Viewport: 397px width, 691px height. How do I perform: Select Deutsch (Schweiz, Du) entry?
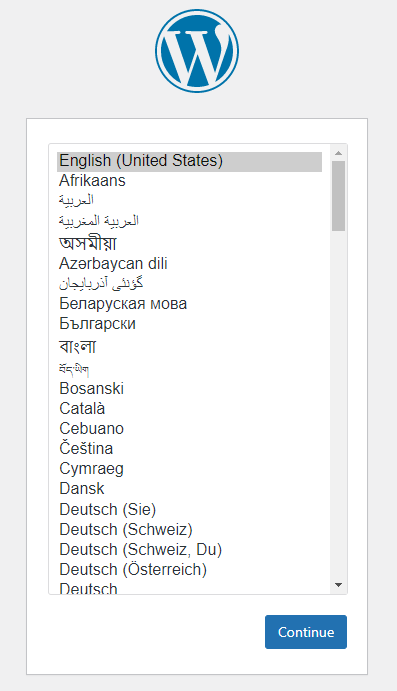[x=189, y=550]
